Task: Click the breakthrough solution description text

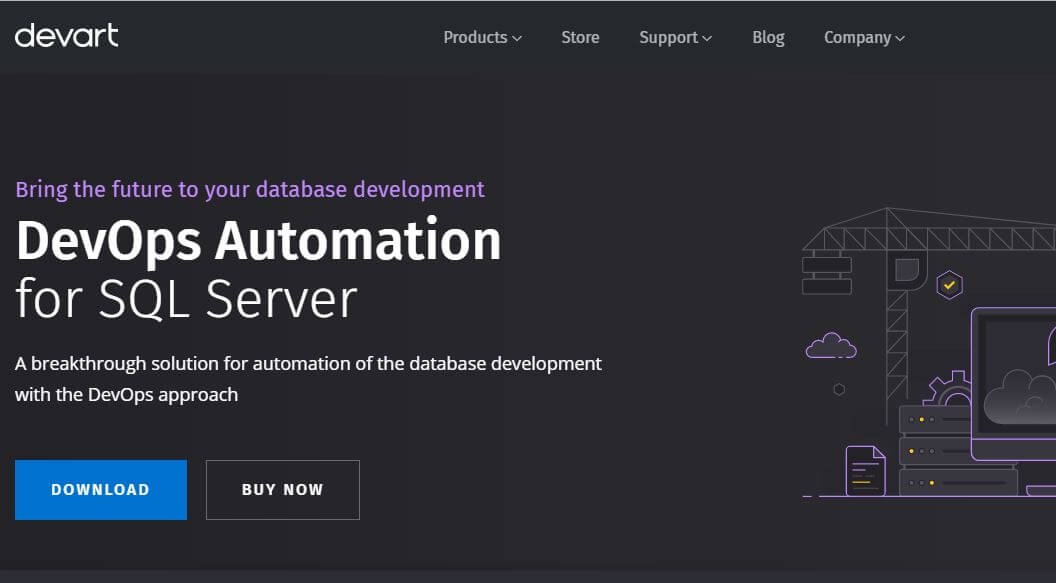Action: tap(308, 378)
